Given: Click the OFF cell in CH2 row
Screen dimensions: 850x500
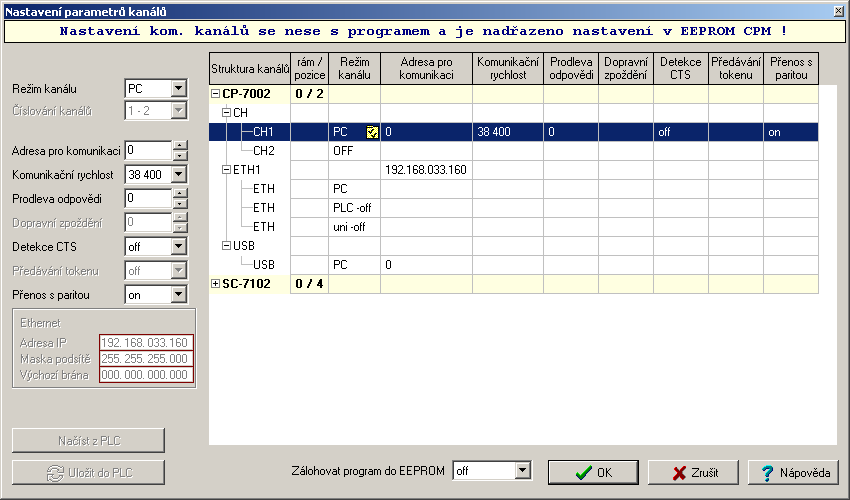Looking at the screenshot, I should pyautogui.click(x=355, y=151).
